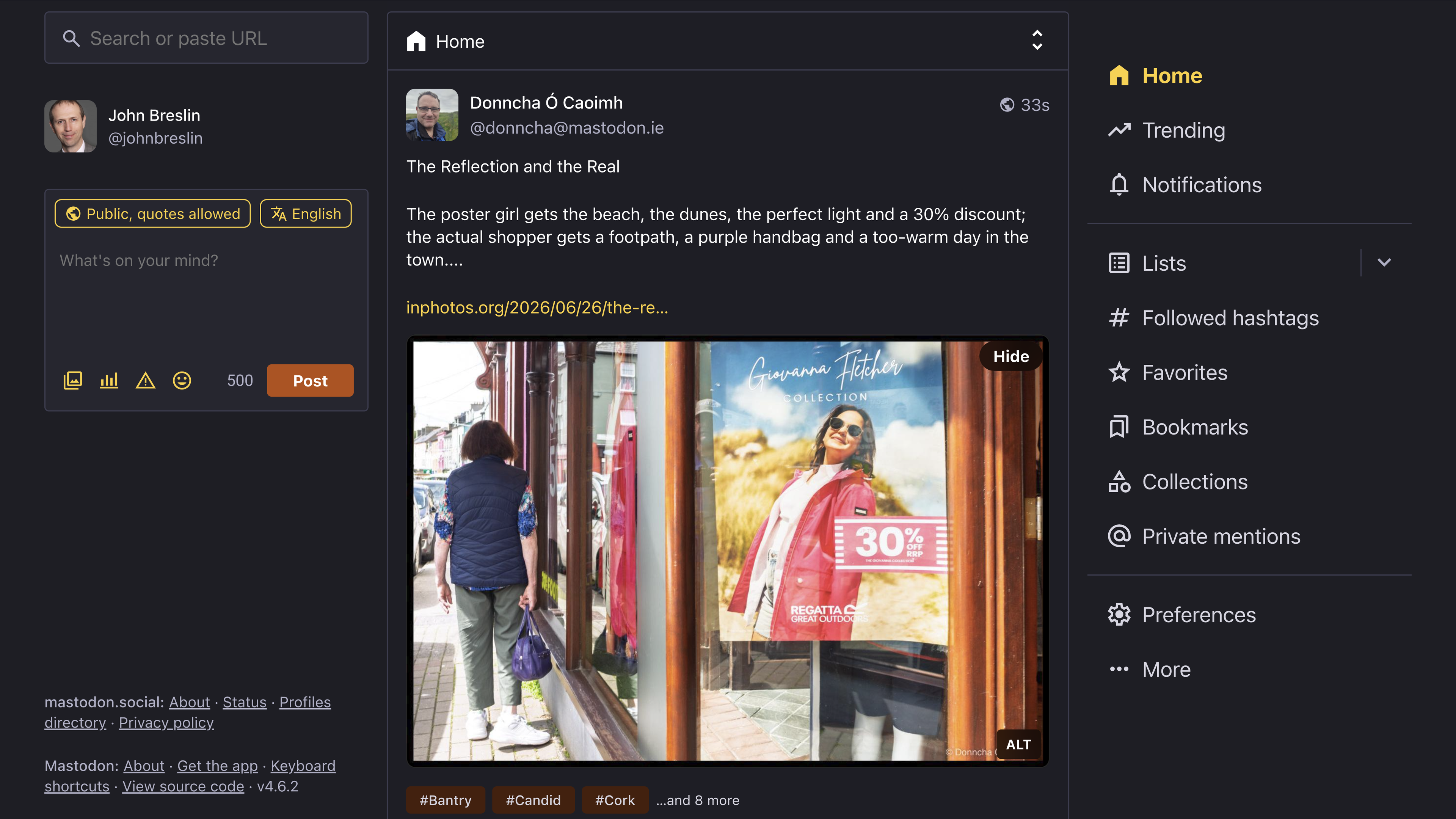
Task: Open the 33s post timestamp
Action: coord(1035,105)
